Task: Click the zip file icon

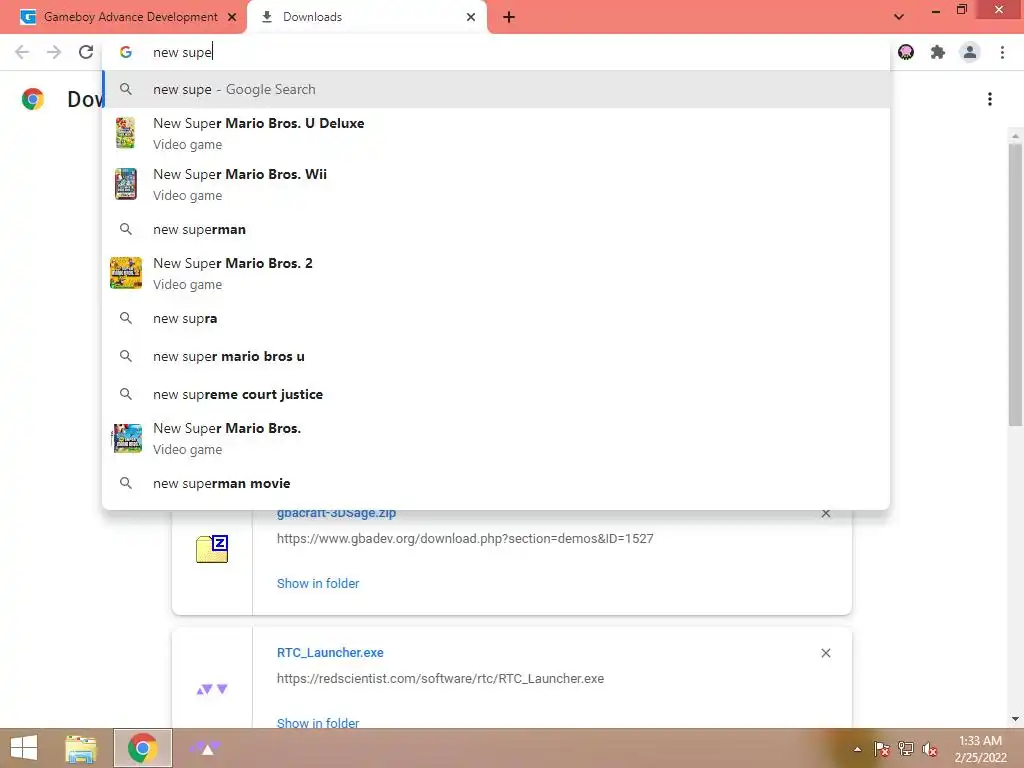Action: pos(212,549)
